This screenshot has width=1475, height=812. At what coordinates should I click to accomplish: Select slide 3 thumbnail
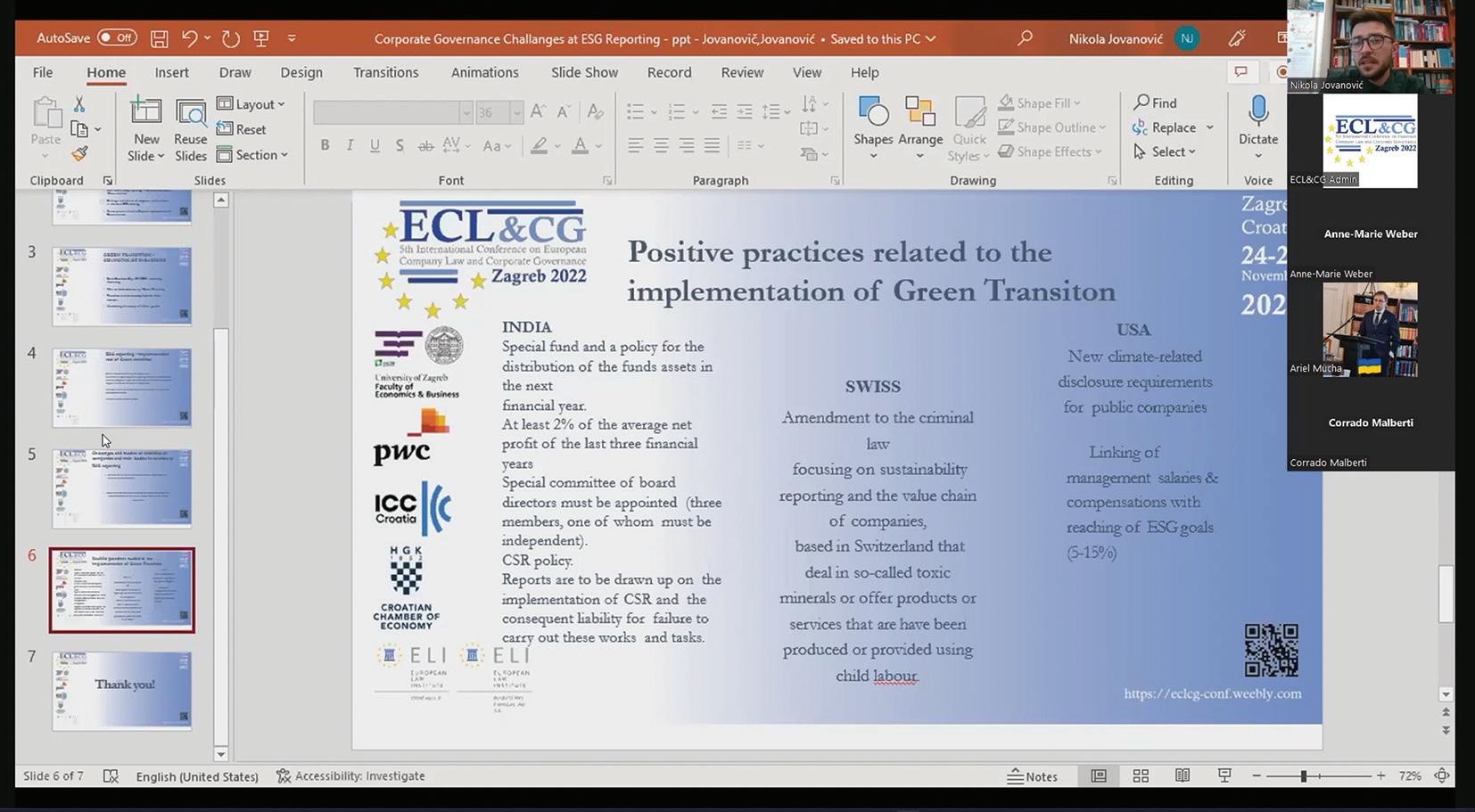coord(122,287)
